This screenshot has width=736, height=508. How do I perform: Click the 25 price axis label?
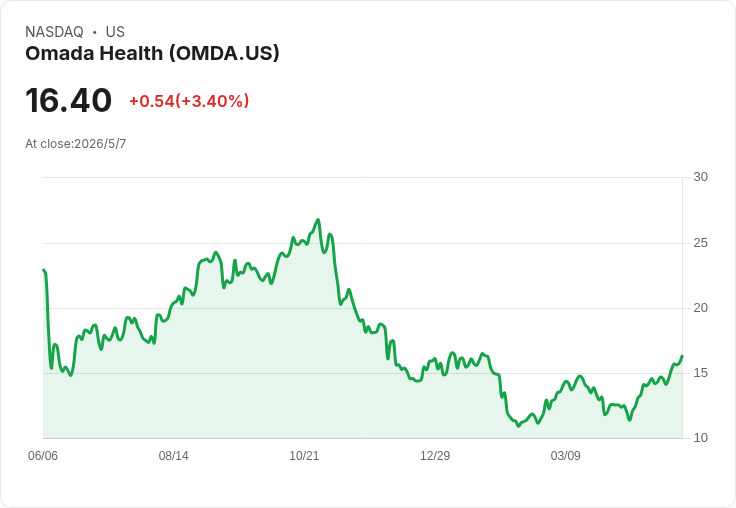700,243
